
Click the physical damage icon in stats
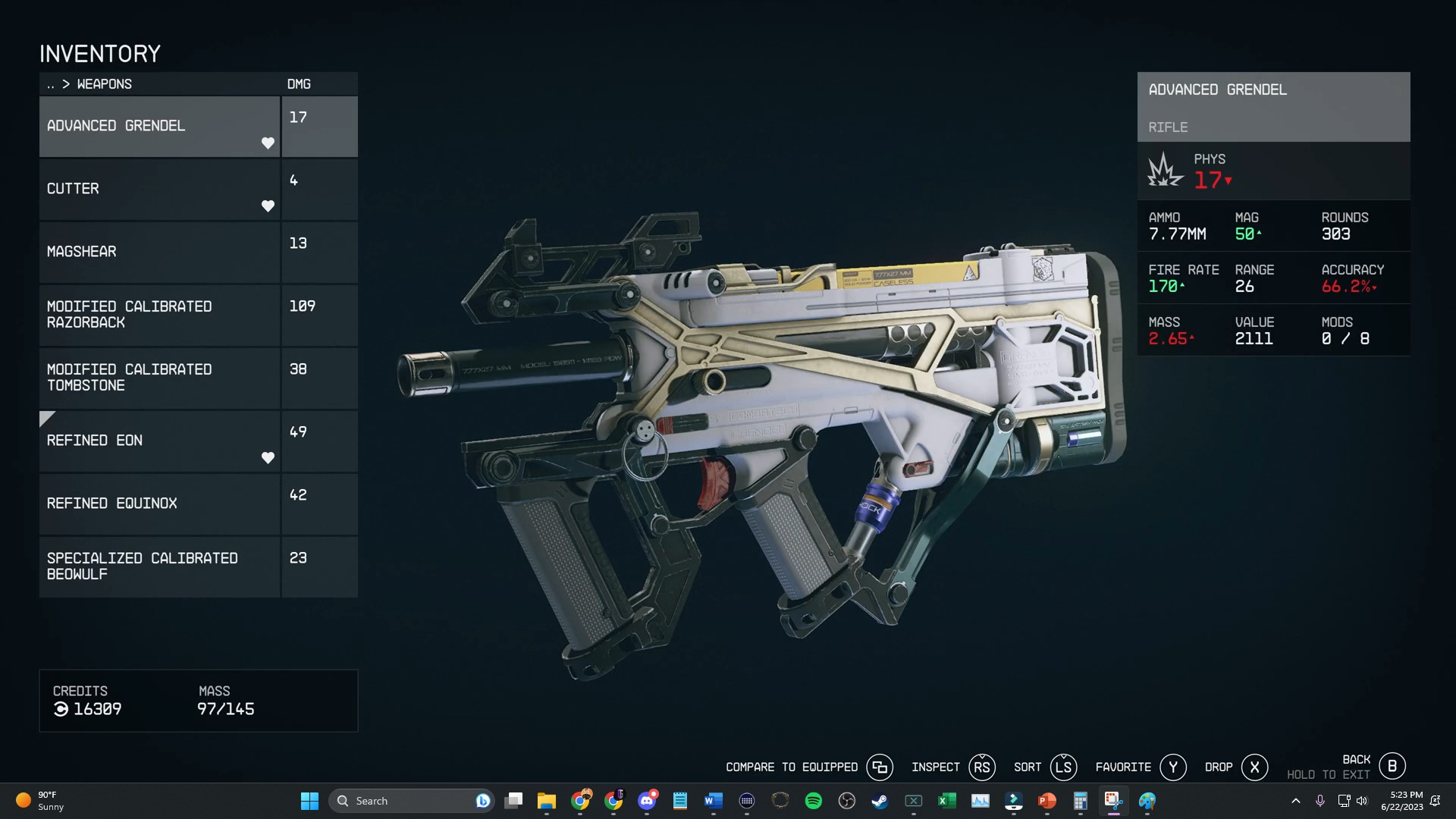point(1165,170)
